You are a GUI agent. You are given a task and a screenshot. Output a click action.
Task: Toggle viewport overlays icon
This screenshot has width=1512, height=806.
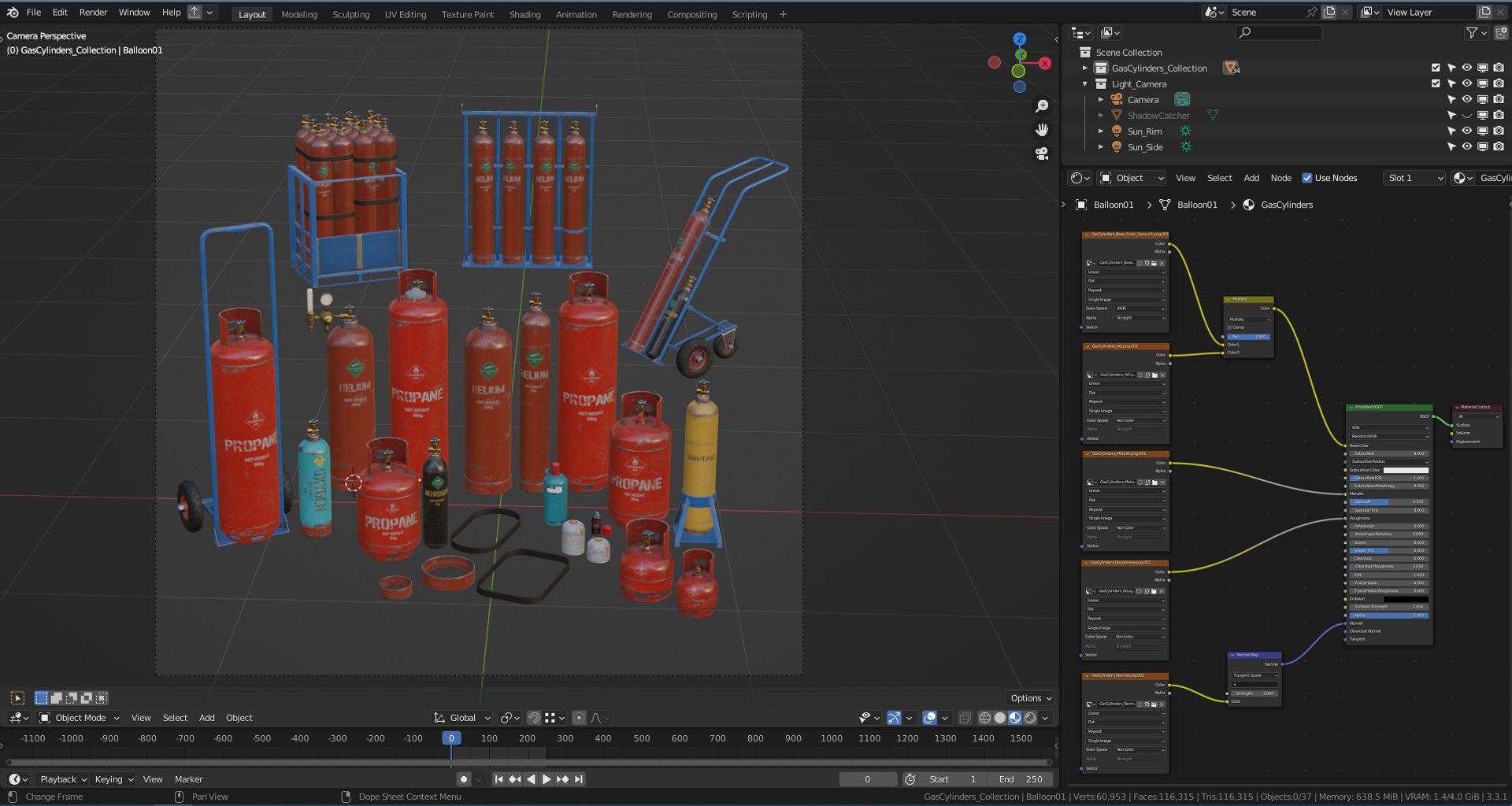[x=929, y=718]
